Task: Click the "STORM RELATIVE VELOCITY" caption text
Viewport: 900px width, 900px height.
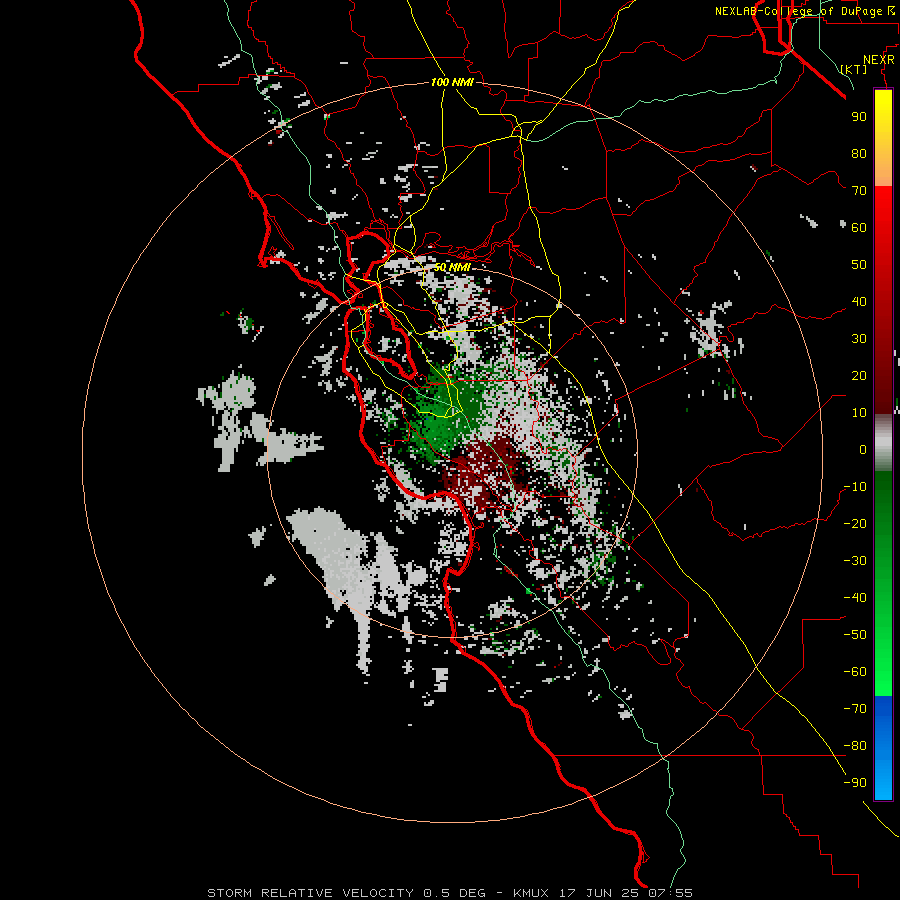Action: 310,893
